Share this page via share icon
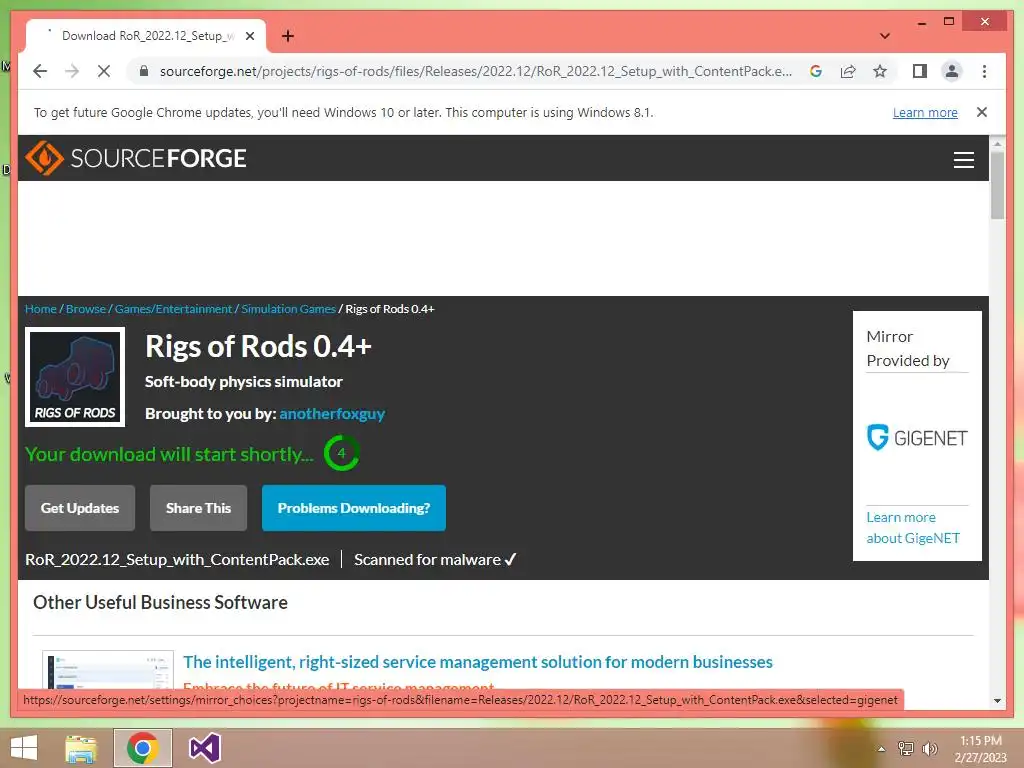This screenshot has height=768, width=1024. pos(848,71)
